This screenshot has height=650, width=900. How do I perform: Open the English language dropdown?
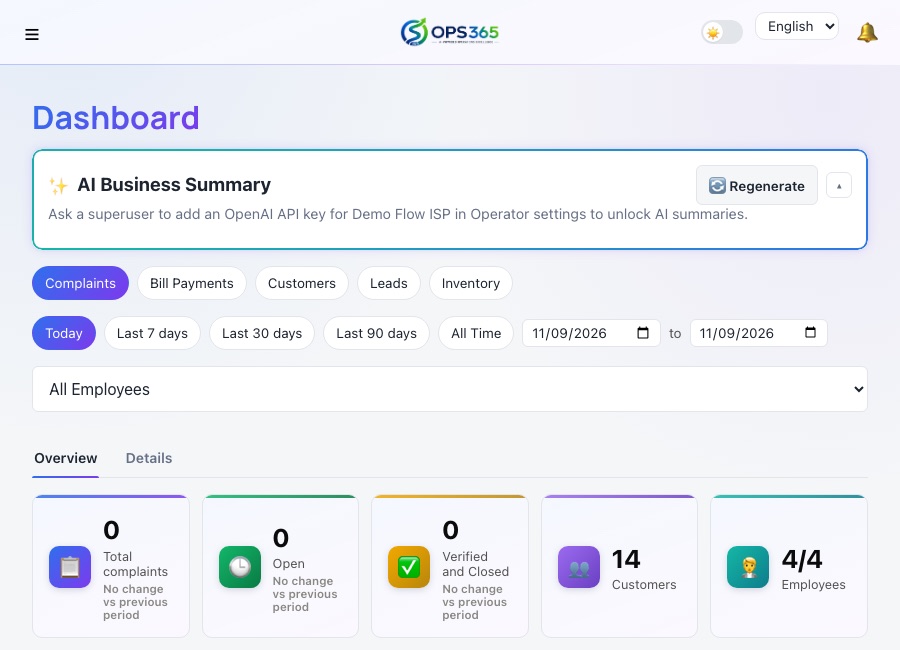point(797,26)
